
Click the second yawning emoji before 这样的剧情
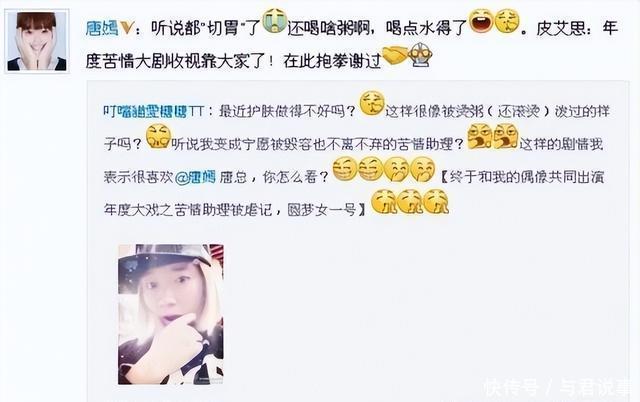pos(505,137)
